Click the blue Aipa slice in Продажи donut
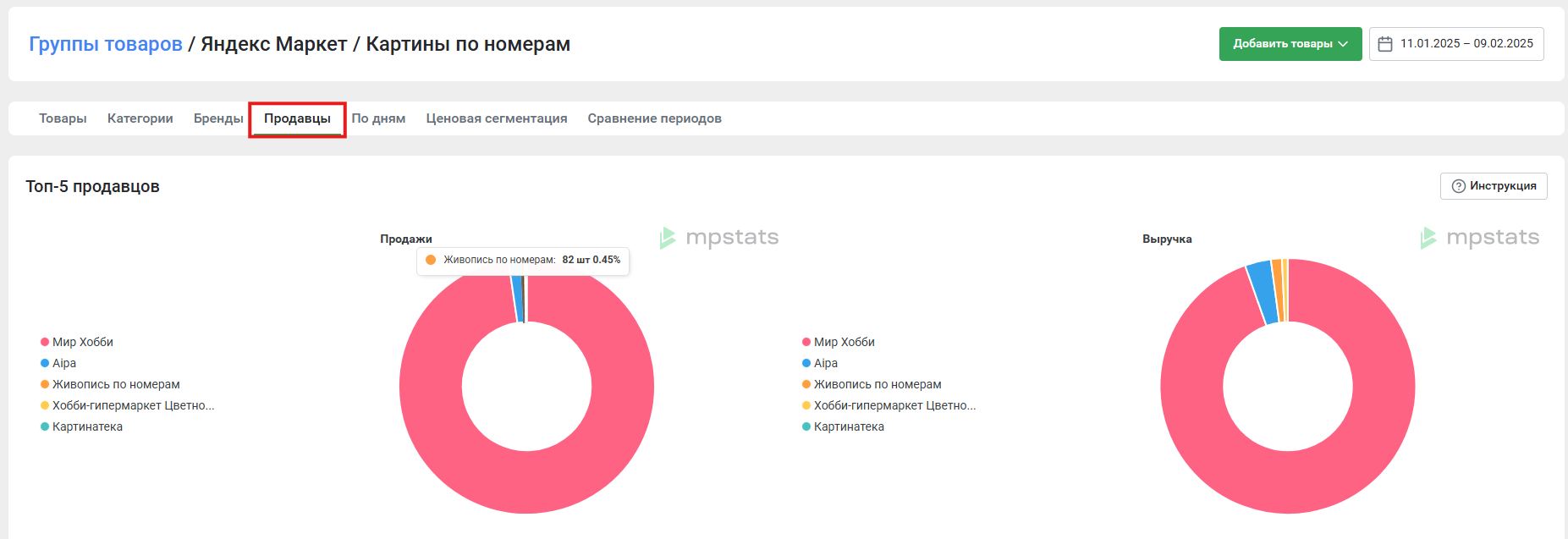Image resolution: width=1568 pixels, height=539 pixels. pos(517,299)
